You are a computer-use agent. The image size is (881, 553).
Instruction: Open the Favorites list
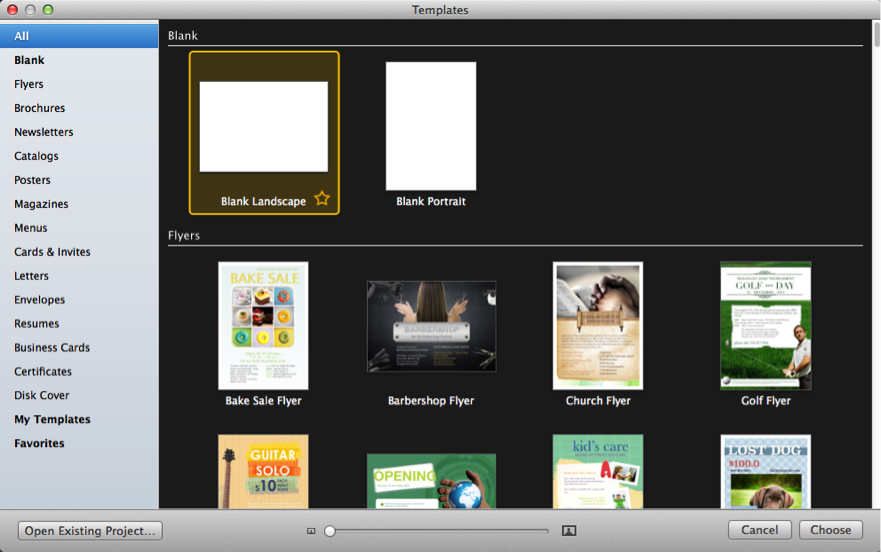tap(39, 443)
